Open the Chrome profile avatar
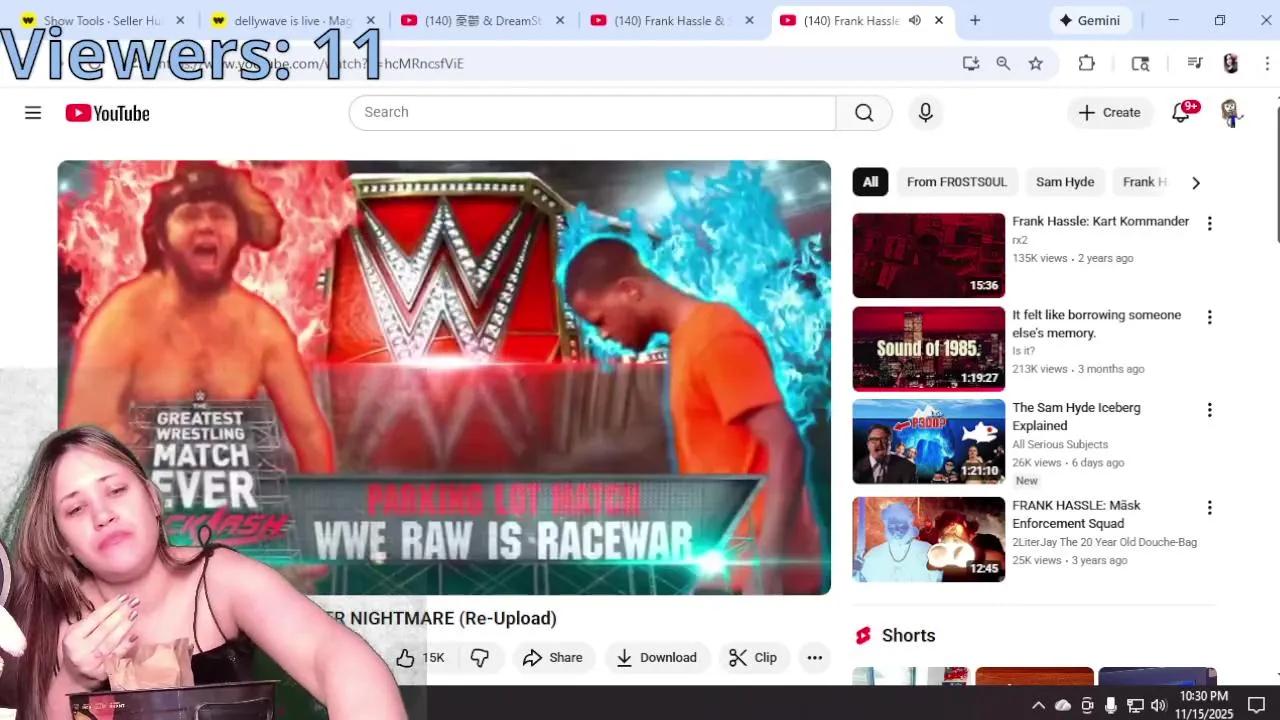This screenshot has width=1280, height=720. point(1231,63)
